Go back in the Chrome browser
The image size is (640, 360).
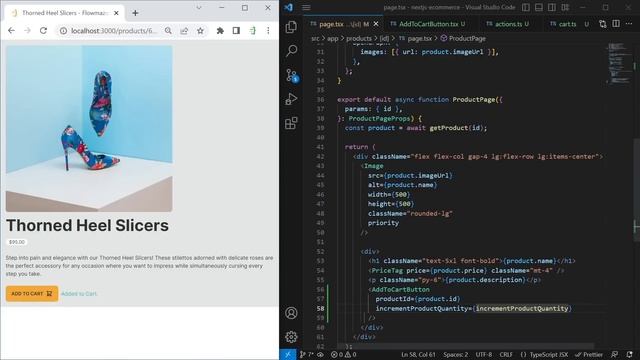coord(11,31)
